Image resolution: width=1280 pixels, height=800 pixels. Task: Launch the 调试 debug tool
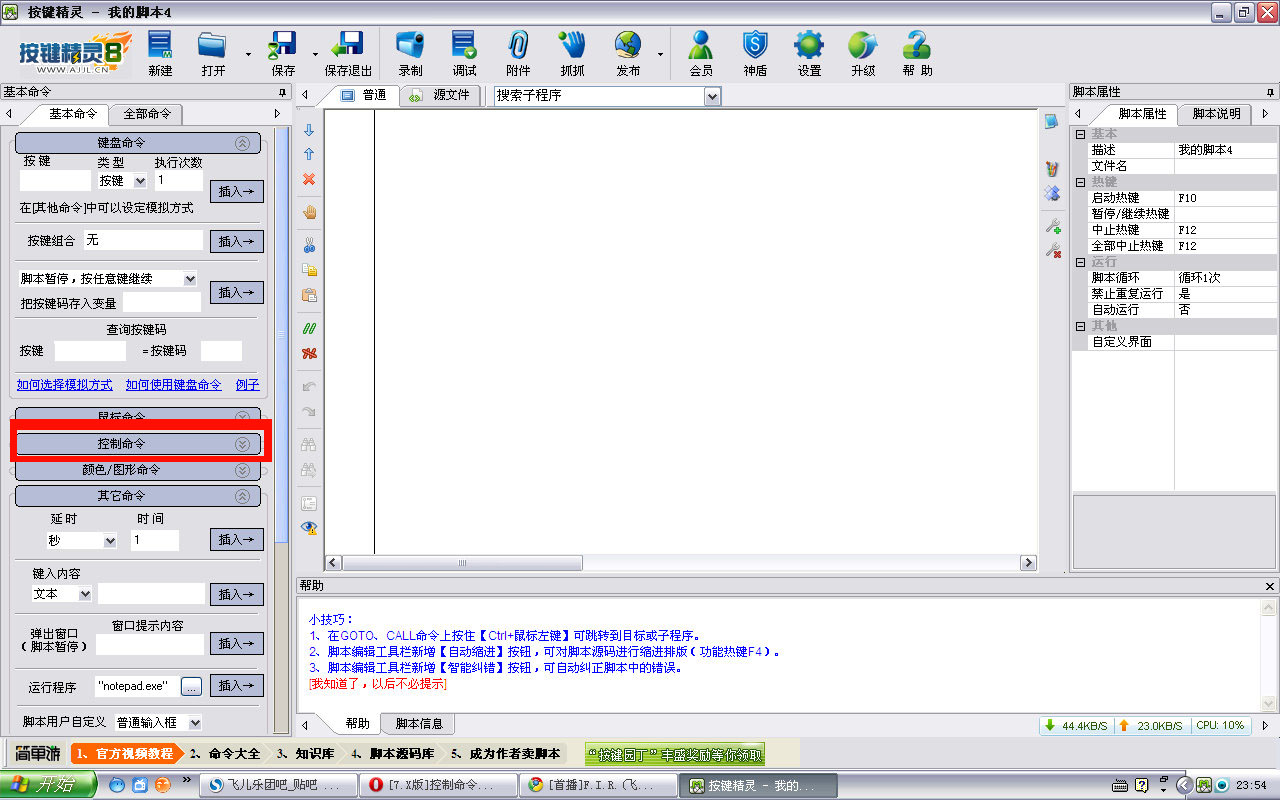tap(464, 53)
